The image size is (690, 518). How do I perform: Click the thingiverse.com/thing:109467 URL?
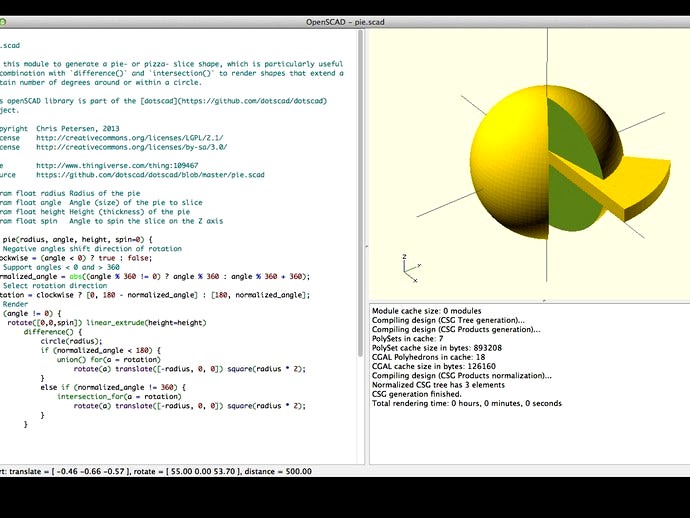[117, 165]
